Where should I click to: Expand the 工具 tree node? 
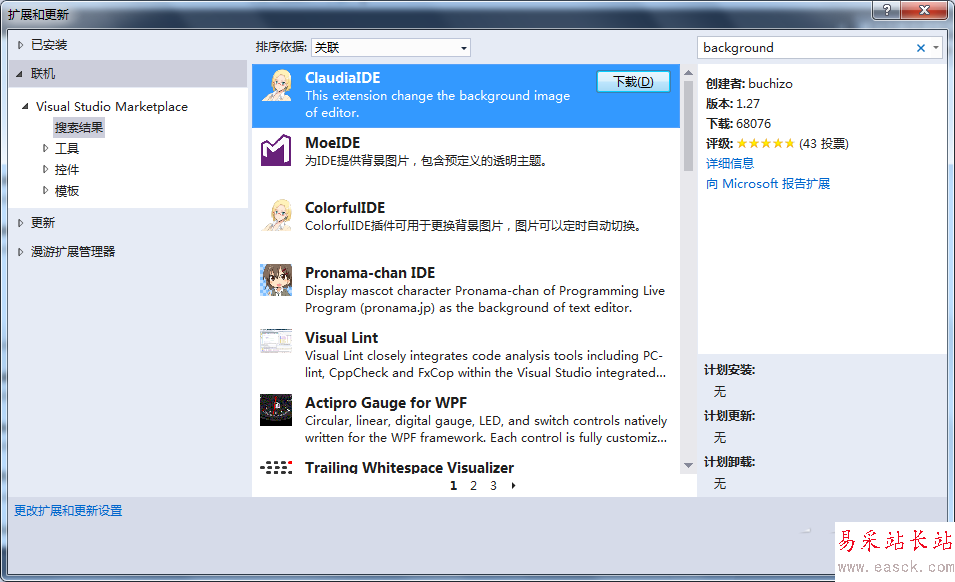[45, 148]
